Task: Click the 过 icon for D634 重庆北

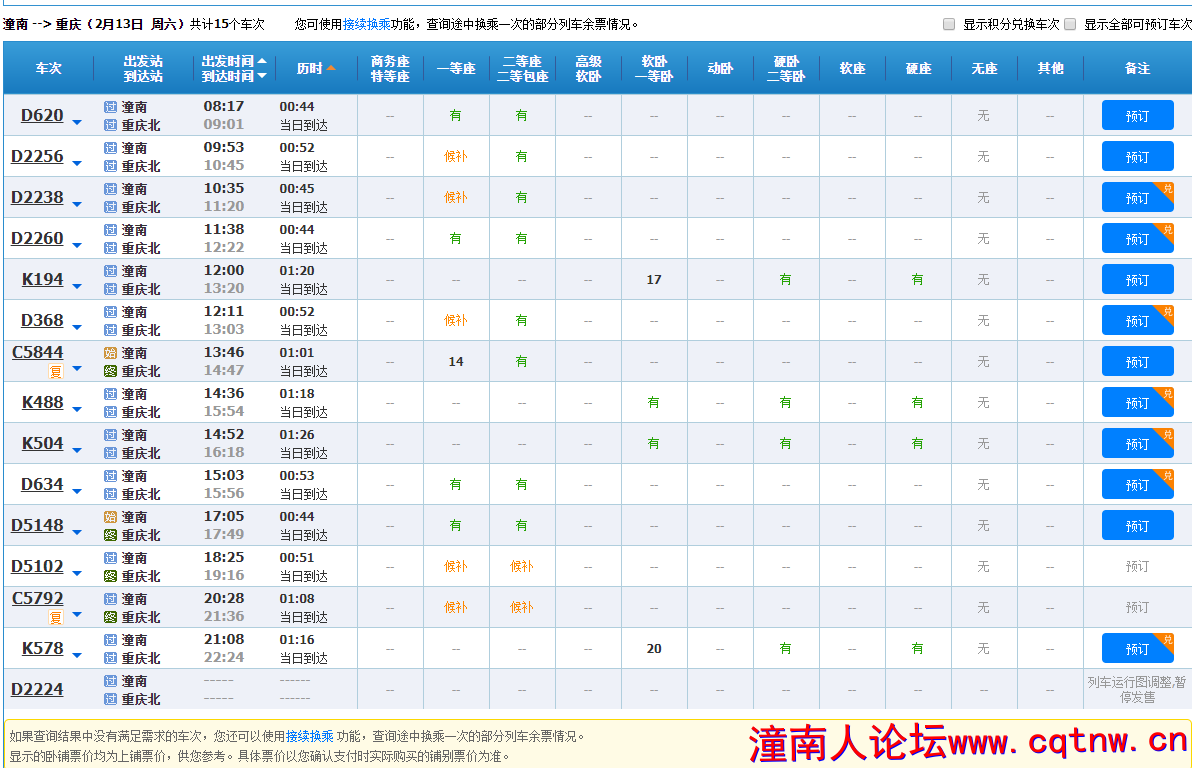Action: [110, 494]
